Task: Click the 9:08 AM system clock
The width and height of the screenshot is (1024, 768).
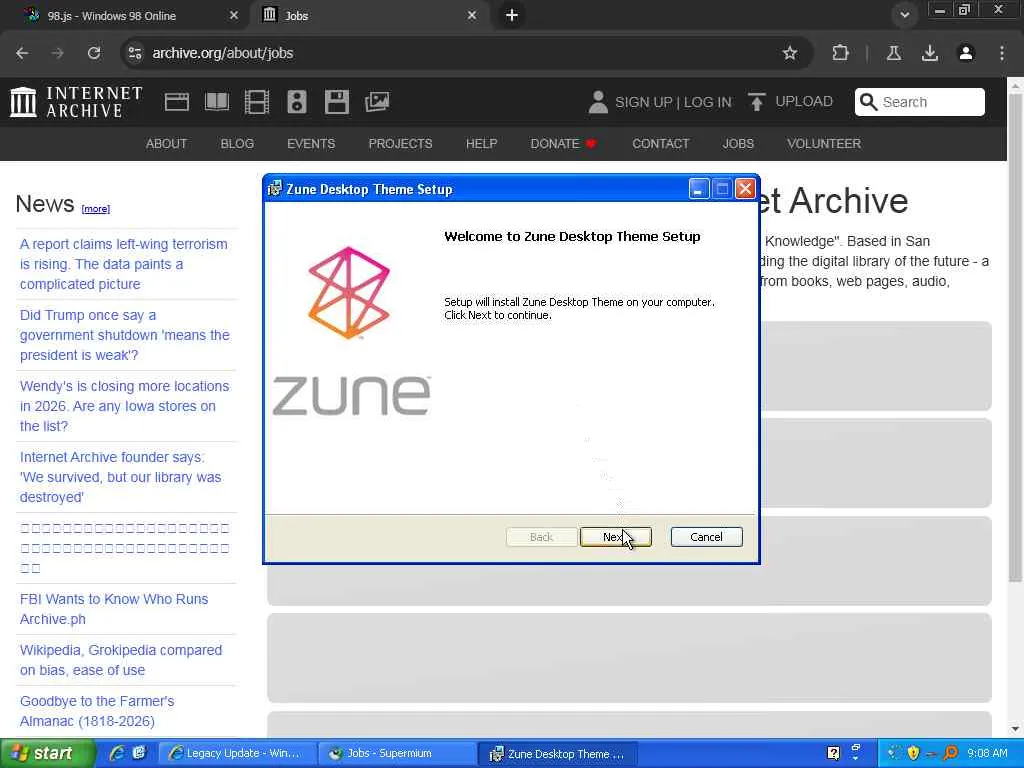Action: (x=987, y=753)
